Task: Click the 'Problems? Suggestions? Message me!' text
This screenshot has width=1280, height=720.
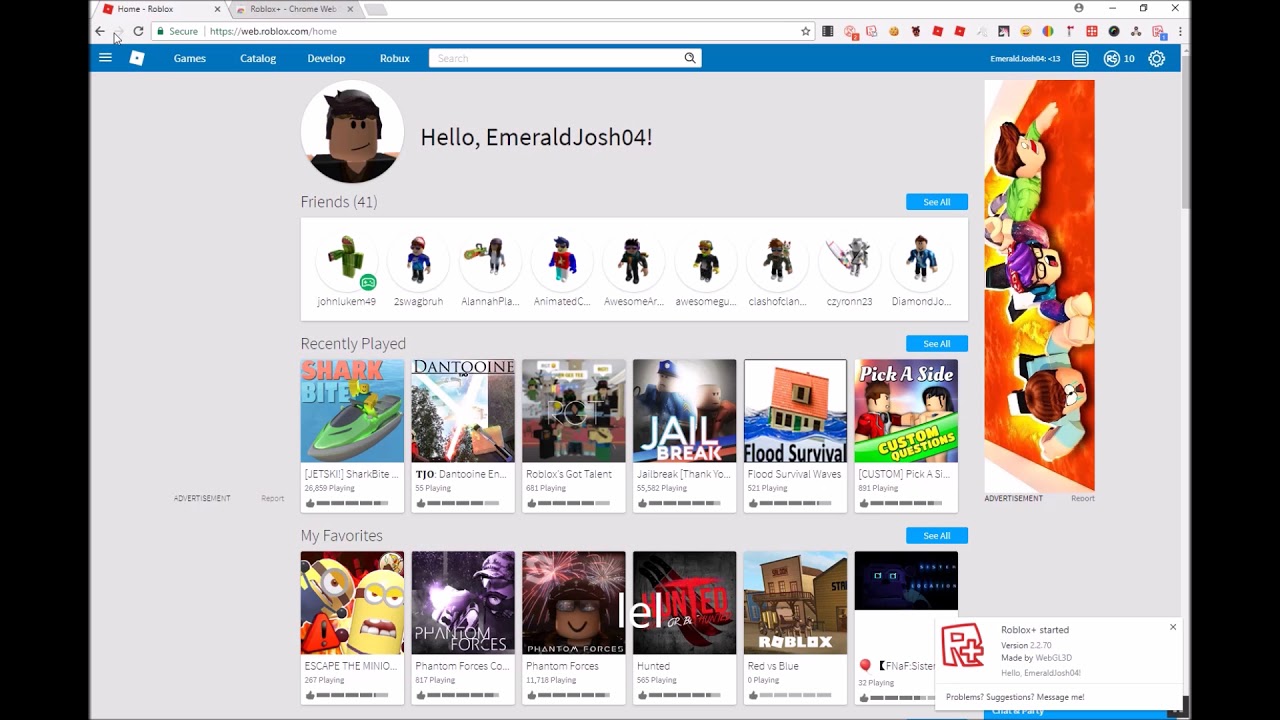Action: [x=1015, y=697]
